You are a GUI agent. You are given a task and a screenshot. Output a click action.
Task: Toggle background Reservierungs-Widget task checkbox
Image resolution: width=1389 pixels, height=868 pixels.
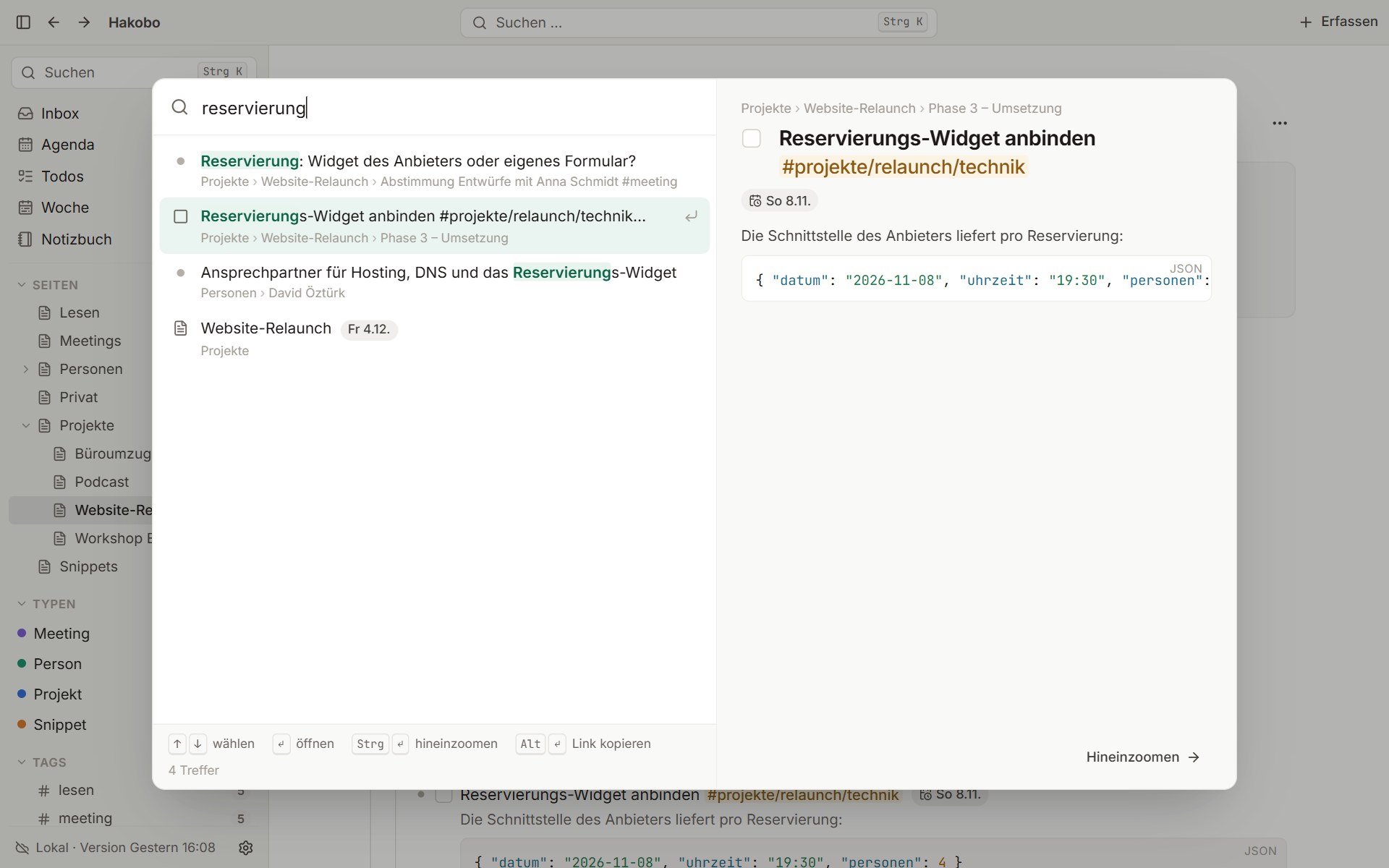point(443,795)
